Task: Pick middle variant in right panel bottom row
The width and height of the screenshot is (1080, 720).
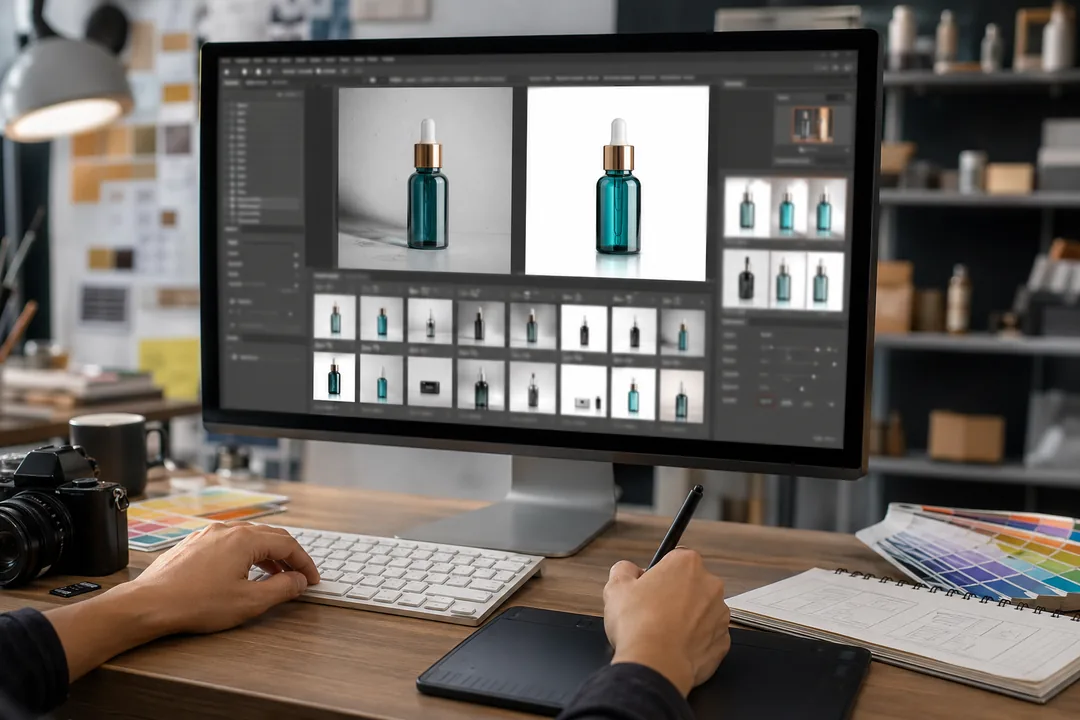Action: 785,280
